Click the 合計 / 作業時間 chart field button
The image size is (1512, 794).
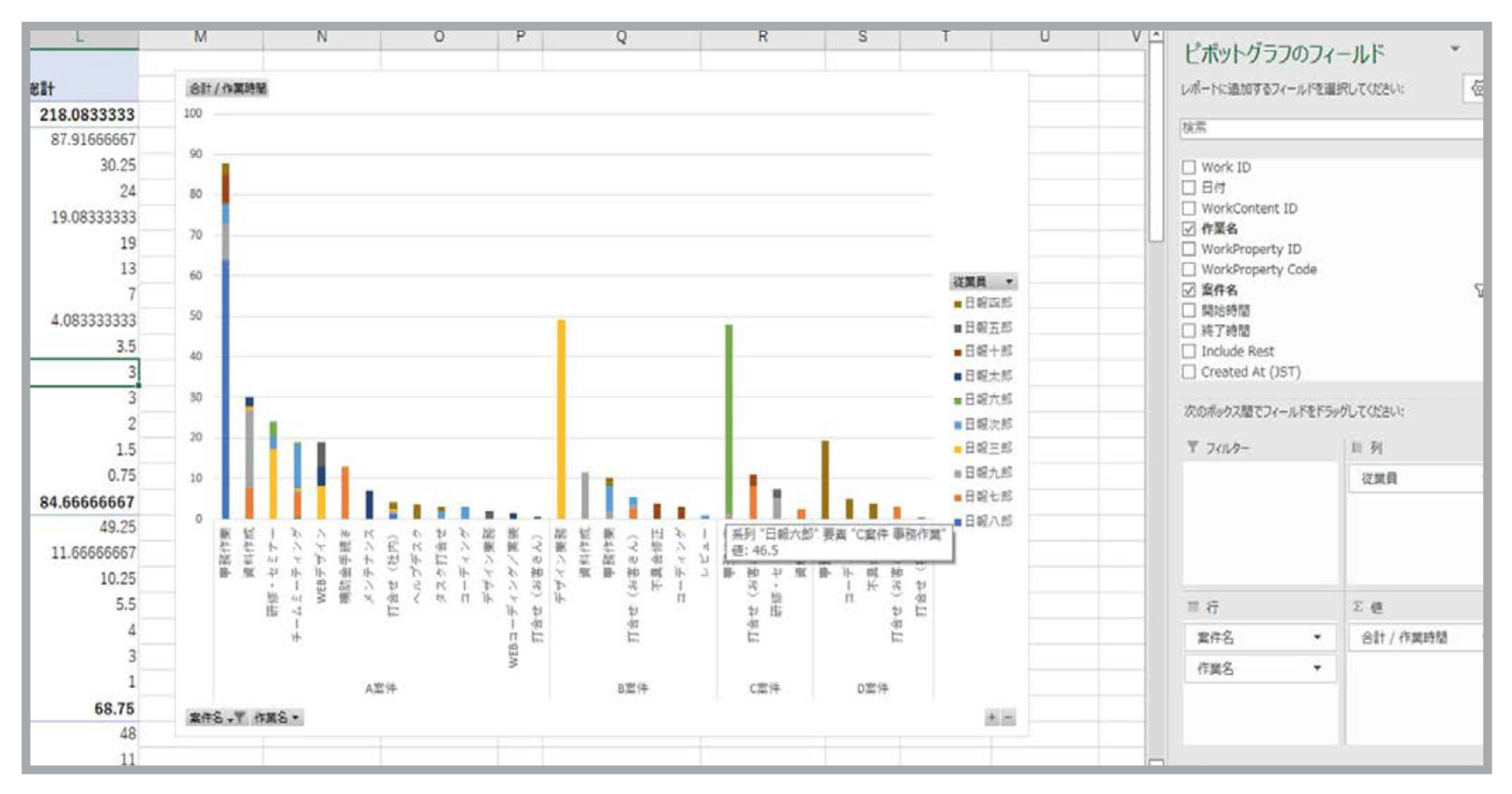(x=227, y=88)
